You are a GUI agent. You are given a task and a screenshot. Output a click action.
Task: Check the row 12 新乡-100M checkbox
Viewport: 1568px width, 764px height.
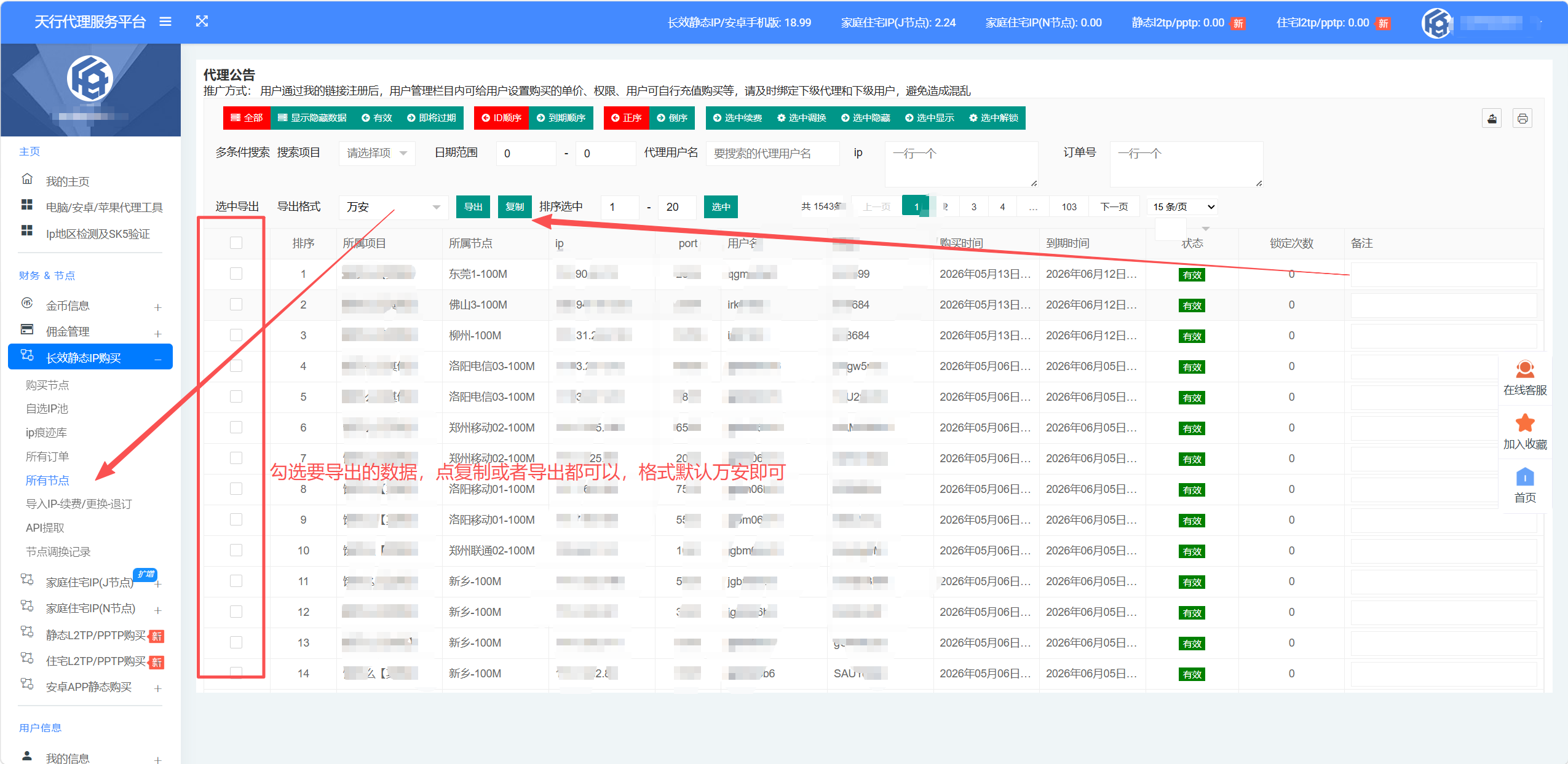(x=236, y=612)
